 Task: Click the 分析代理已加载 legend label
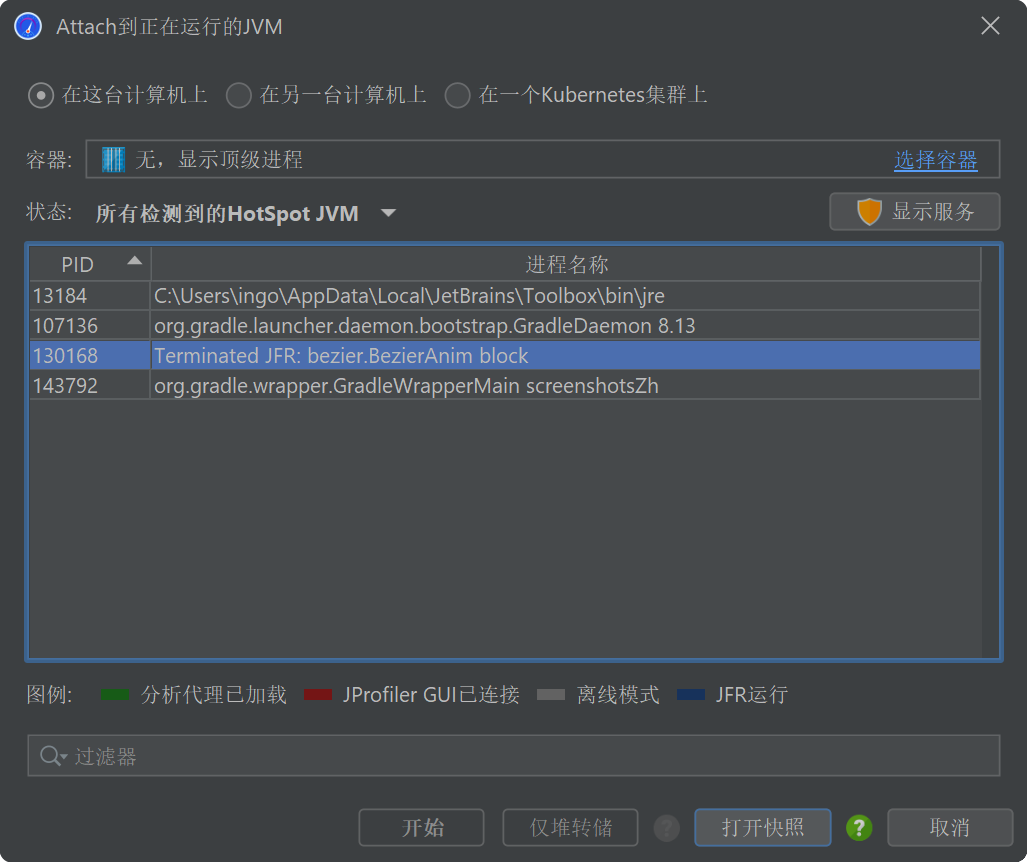pos(214,695)
